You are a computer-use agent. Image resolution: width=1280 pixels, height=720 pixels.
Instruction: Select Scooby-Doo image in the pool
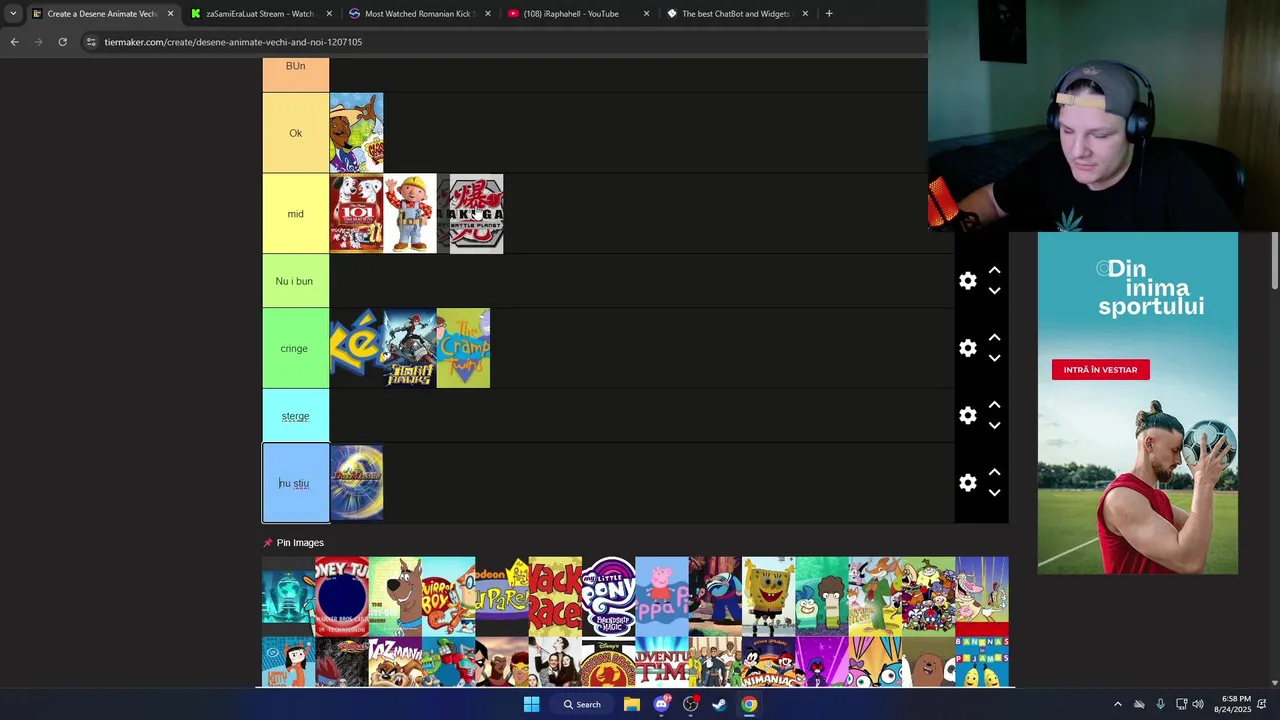click(395, 596)
